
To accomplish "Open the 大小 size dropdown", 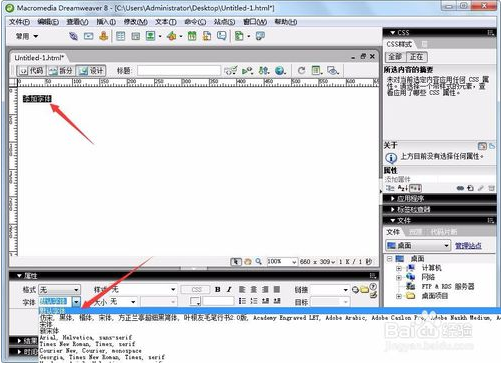I will (x=124, y=302).
